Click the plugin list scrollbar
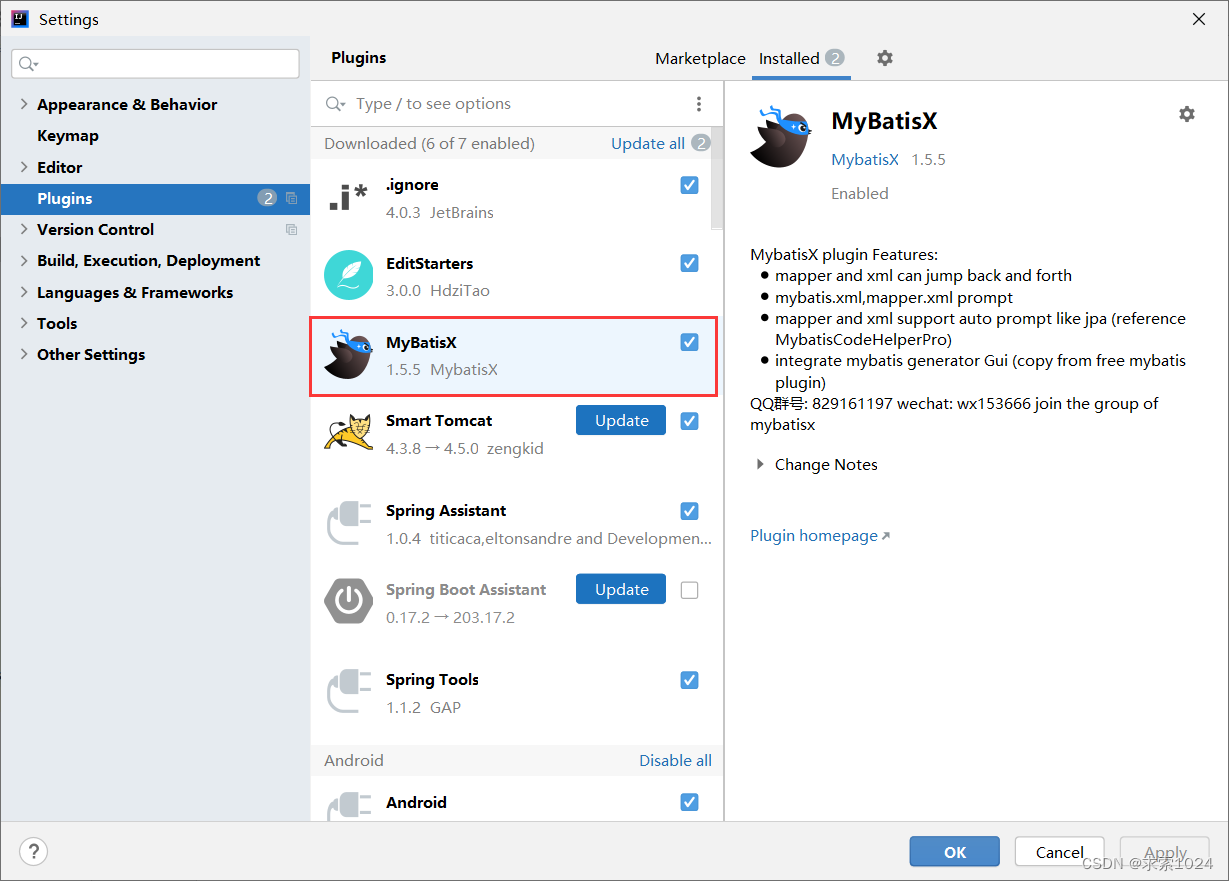This screenshot has height=881, width=1229. (x=716, y=178)
